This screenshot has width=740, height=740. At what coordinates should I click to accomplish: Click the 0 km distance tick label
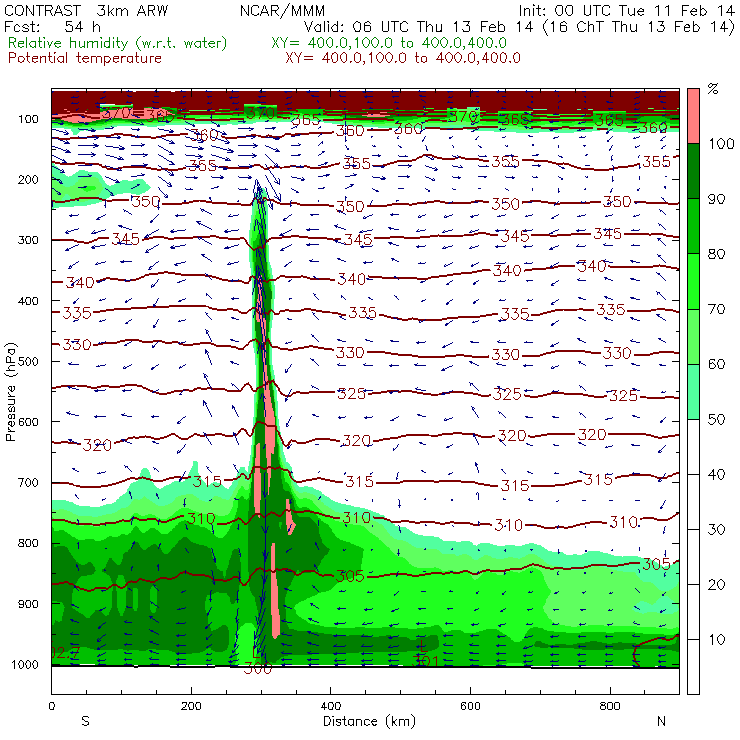pyautogui.click(x=51, y=706)
